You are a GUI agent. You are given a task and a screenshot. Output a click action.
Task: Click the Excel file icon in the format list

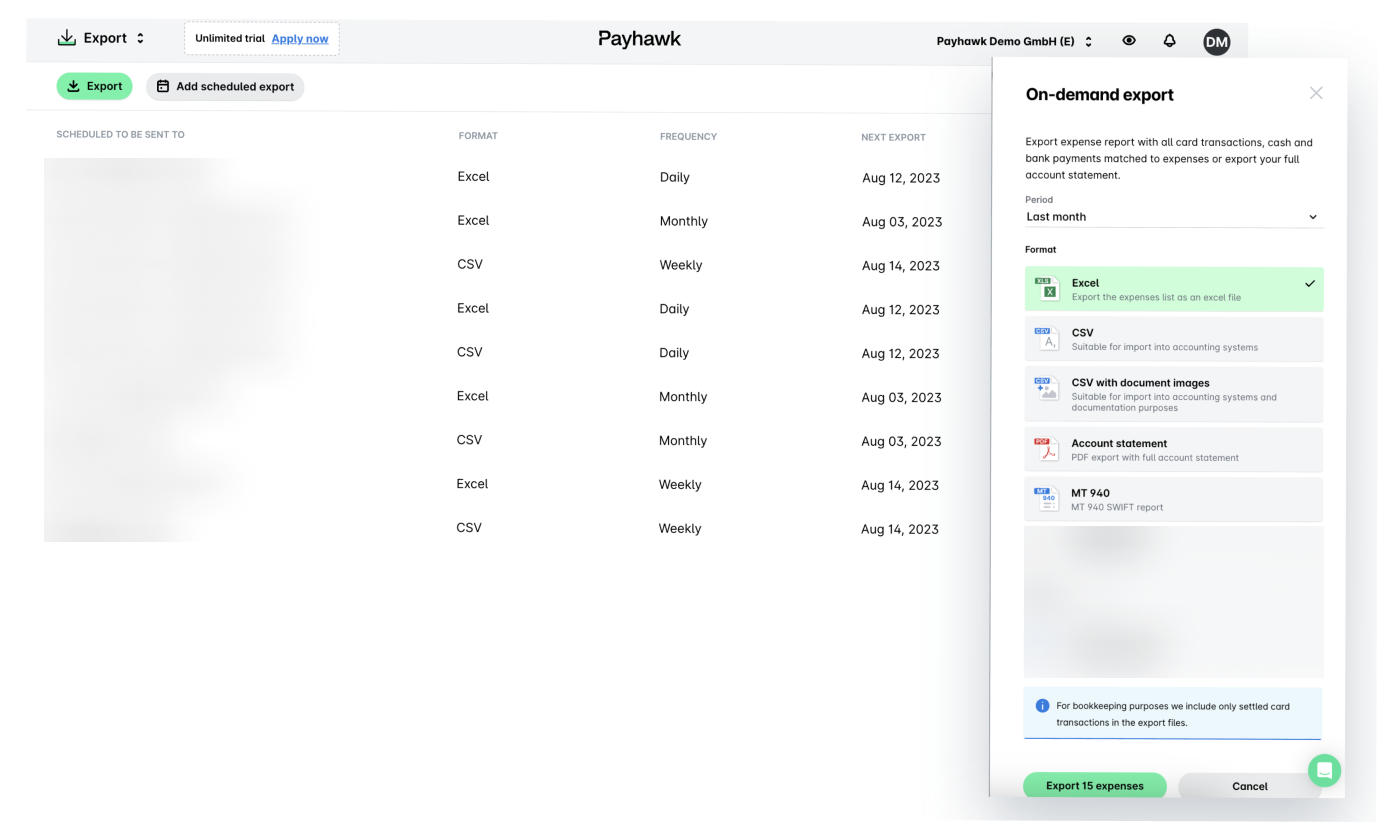click(x=1046, y=289)
